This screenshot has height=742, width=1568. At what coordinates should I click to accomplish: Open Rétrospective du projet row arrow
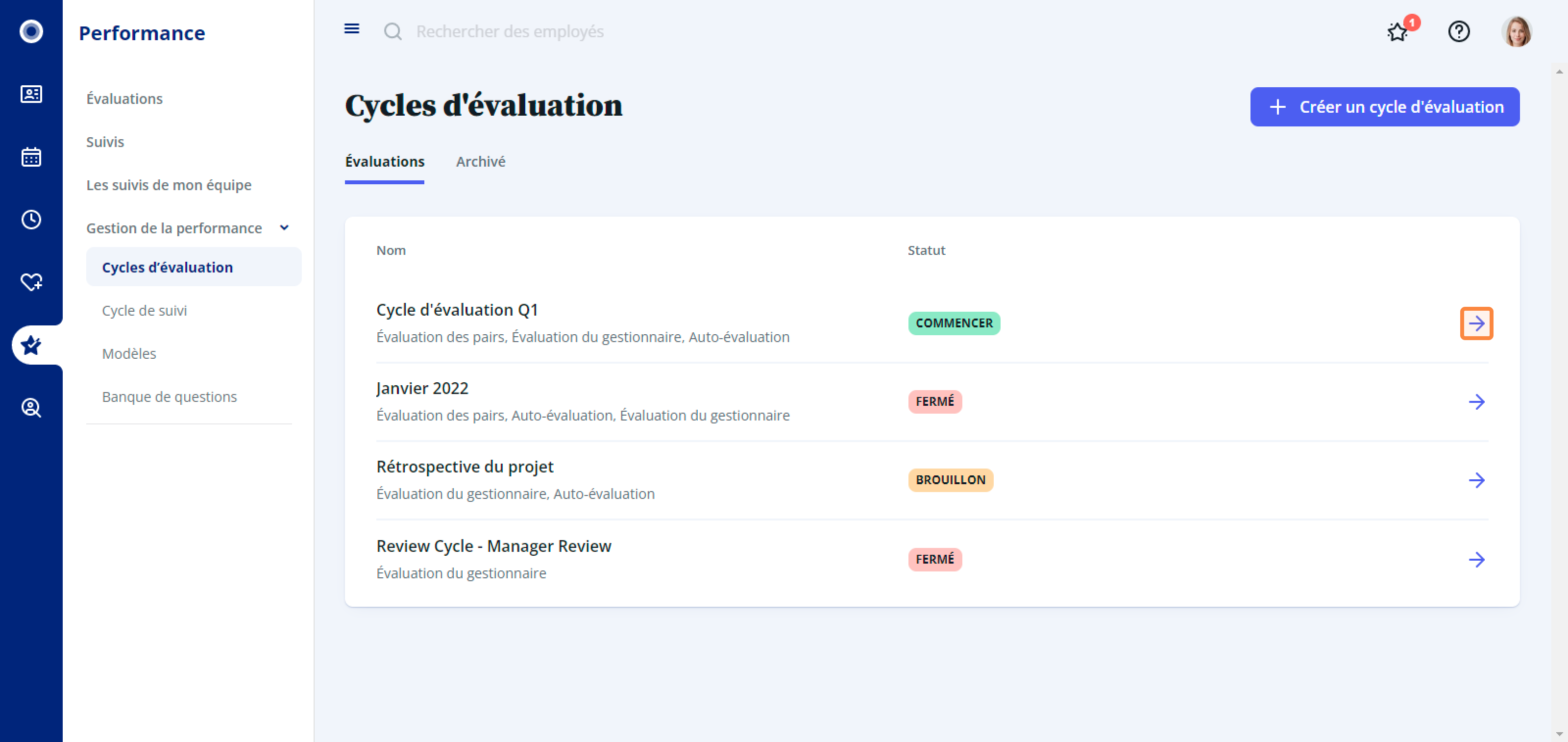[1476, 480]
